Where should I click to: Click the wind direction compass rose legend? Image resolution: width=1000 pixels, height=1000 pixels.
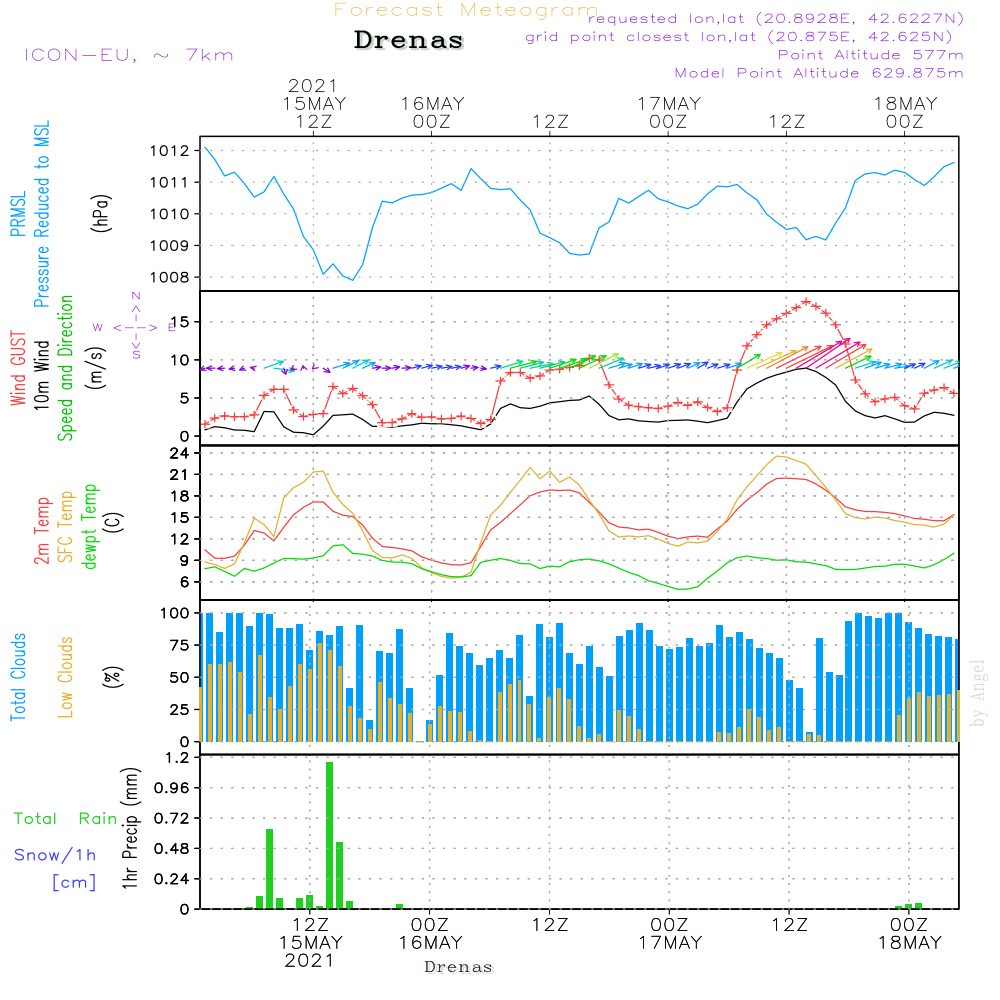(x=135, y=327)
